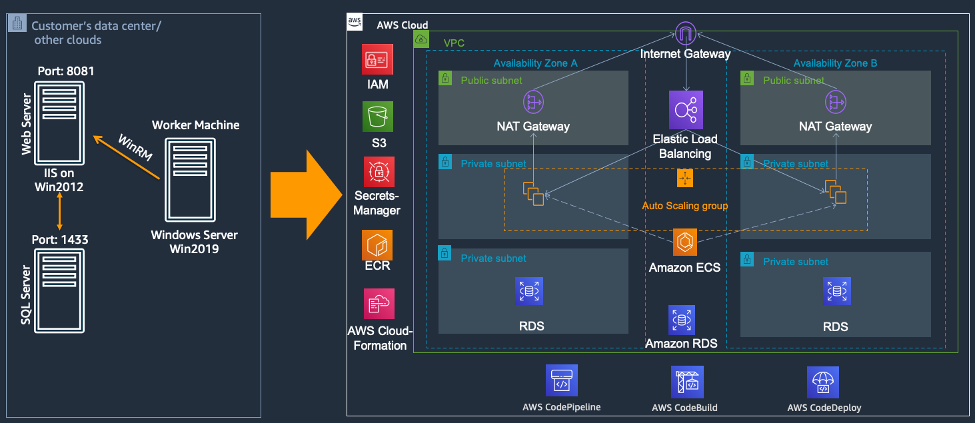977x424 pixels.
Task: Select the ECR icon
Action: point(378,246)
